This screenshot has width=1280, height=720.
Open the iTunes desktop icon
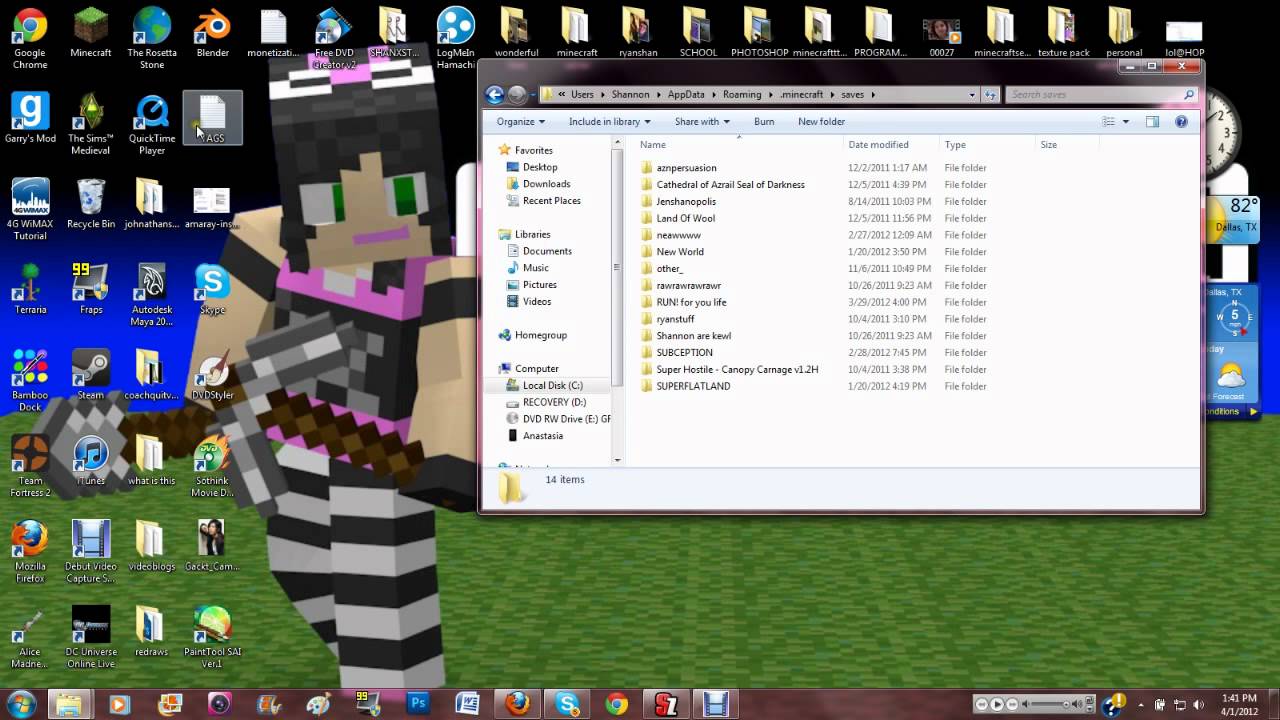click(x=91, y=460)
